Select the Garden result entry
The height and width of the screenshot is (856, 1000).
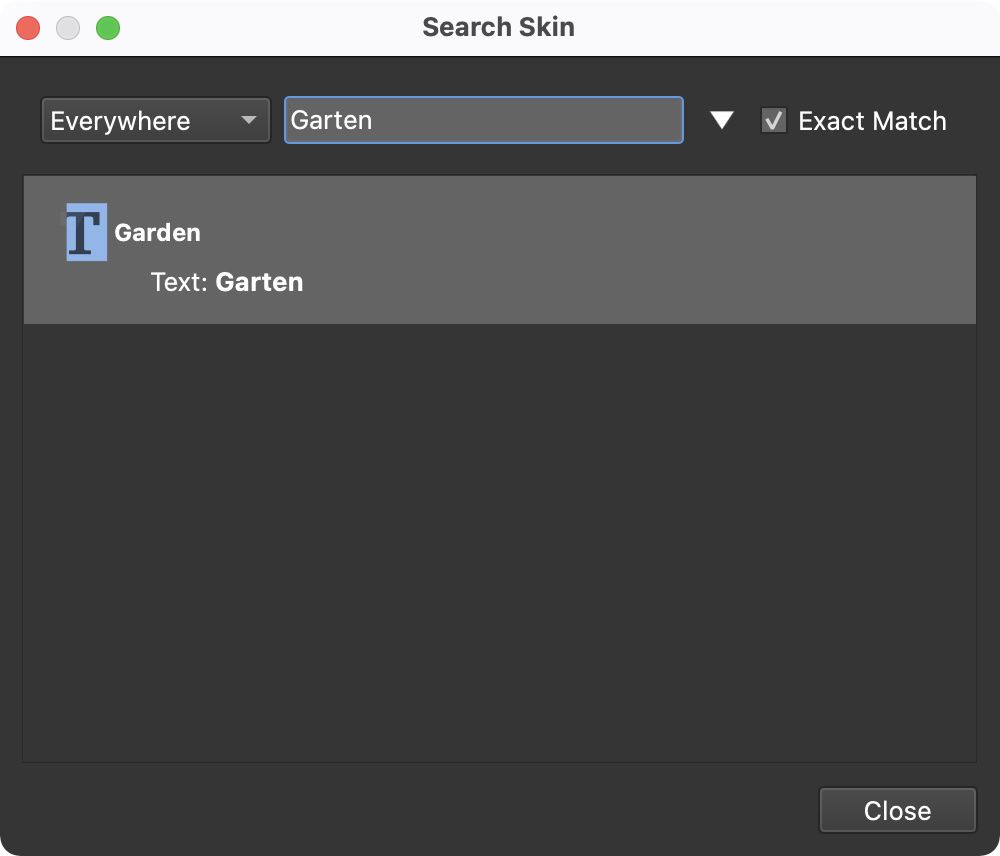click(500, 250)
